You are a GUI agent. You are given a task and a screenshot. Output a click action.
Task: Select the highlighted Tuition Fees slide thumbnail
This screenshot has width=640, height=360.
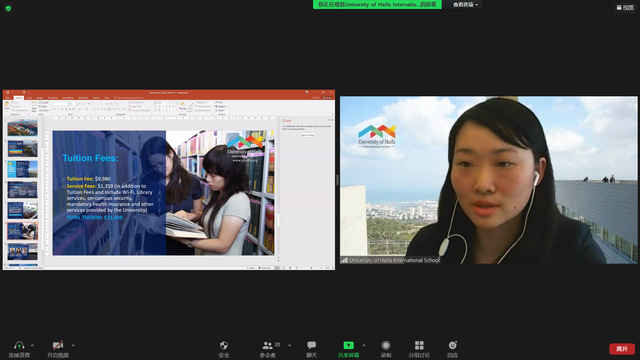pos(22,231)
